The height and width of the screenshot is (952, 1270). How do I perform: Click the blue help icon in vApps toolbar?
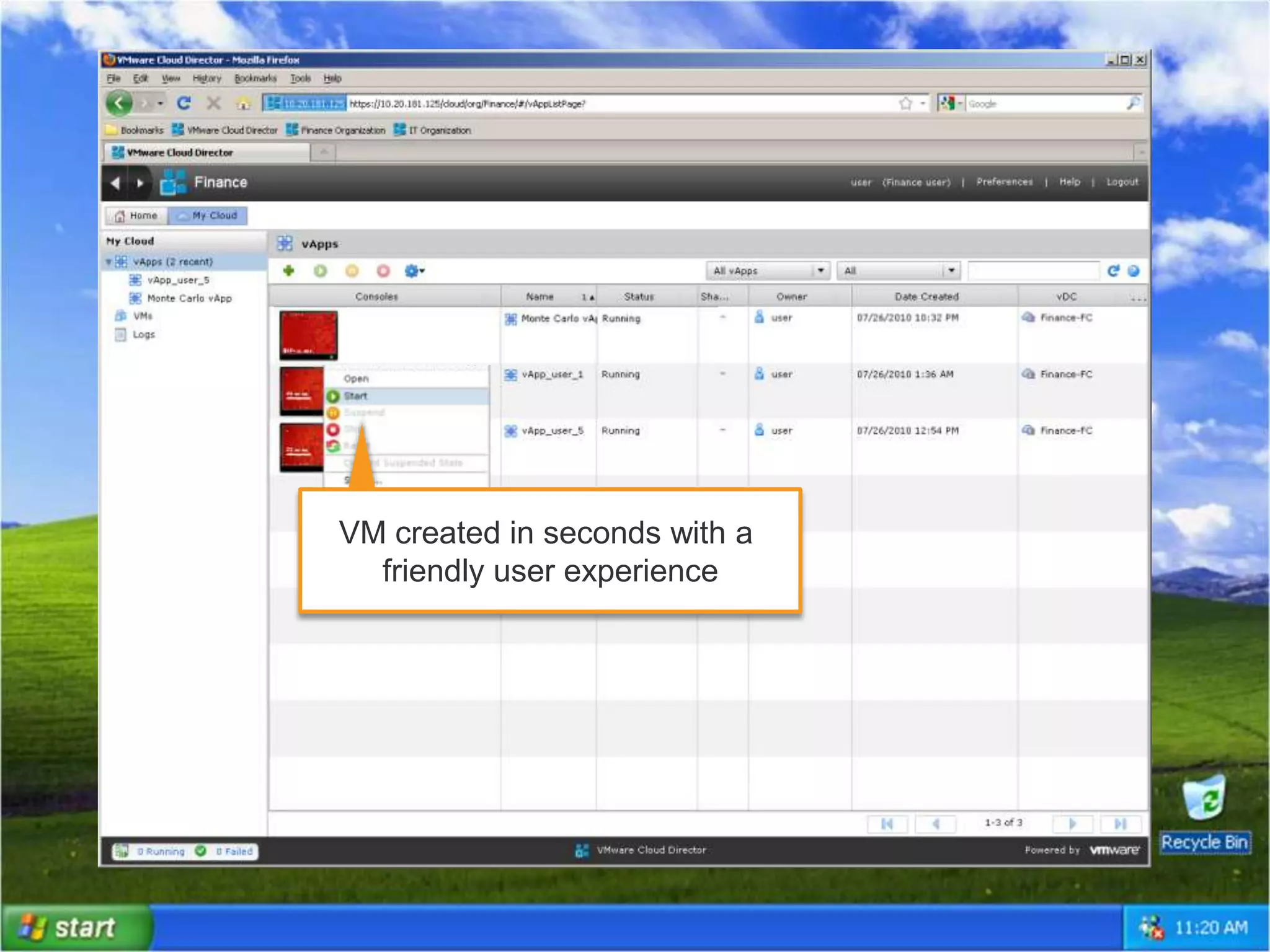click(1134, 271)
